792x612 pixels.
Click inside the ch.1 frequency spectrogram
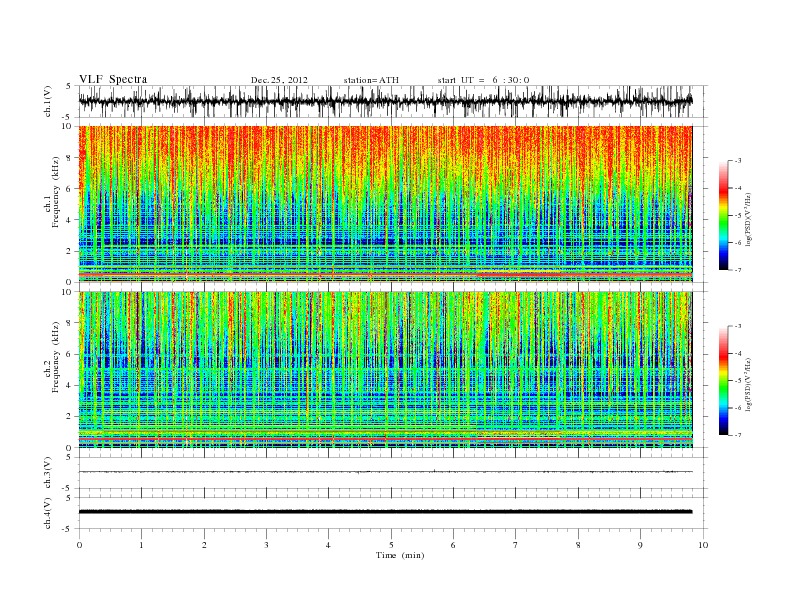(385, 204)
